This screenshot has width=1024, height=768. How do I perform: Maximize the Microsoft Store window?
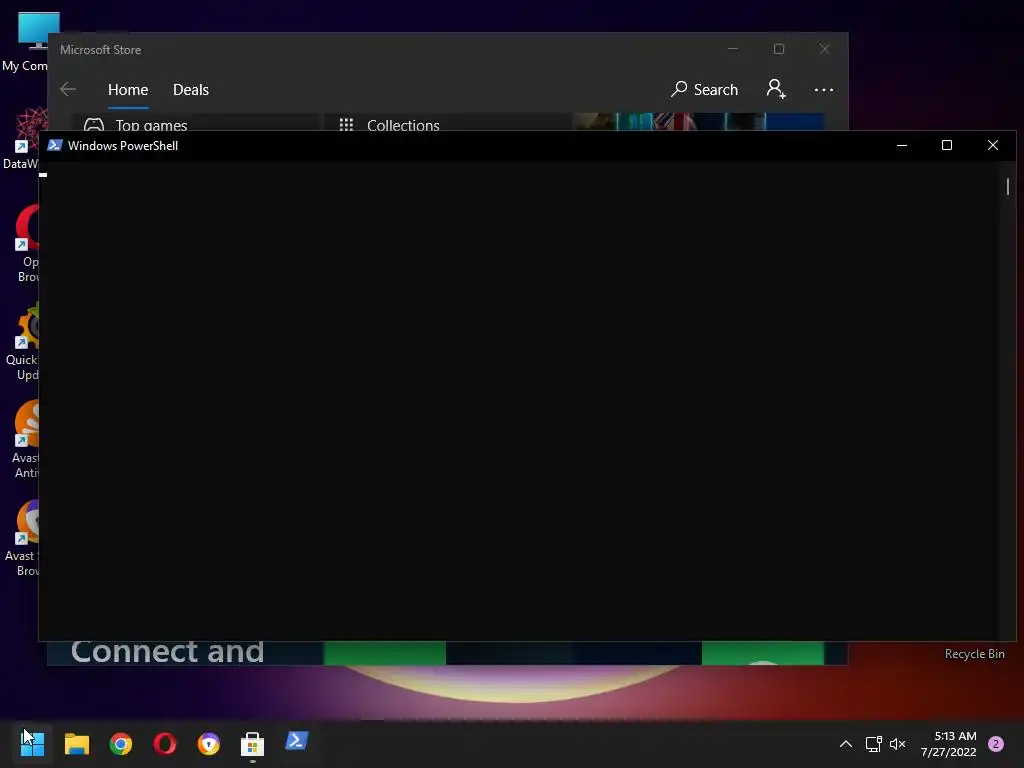(778, 49)
